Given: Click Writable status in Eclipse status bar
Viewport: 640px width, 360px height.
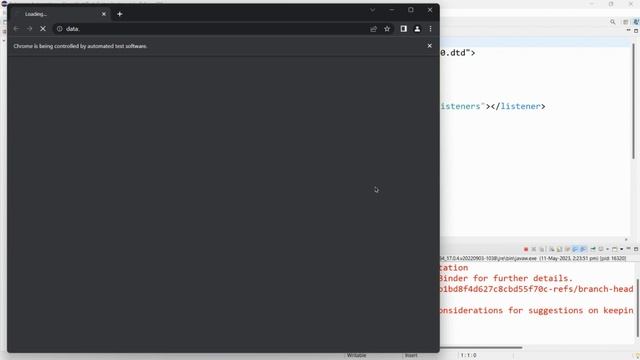Looking at the screenshot, I should click(356, 356).
